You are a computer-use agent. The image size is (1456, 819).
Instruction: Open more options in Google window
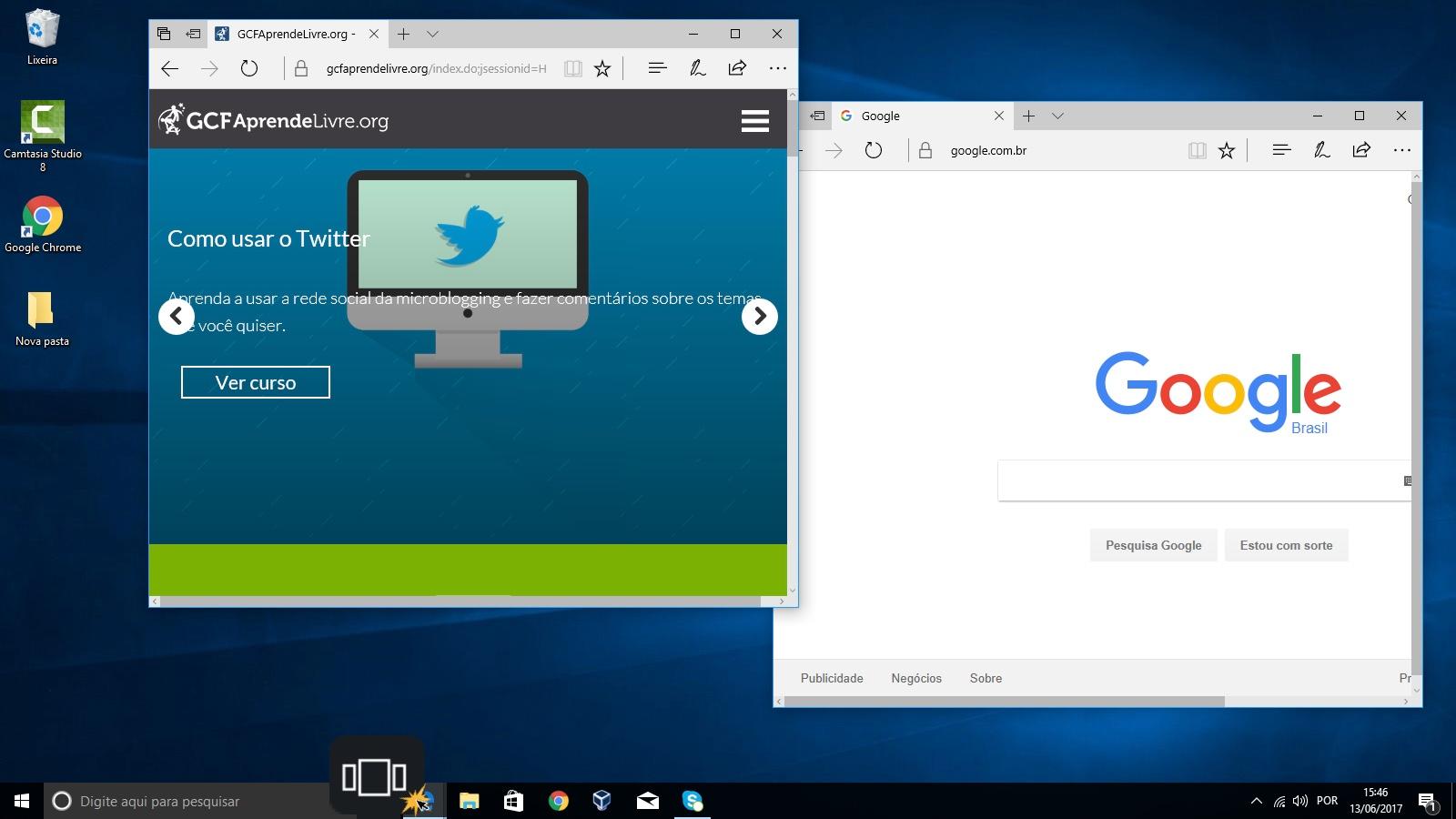1401,150
